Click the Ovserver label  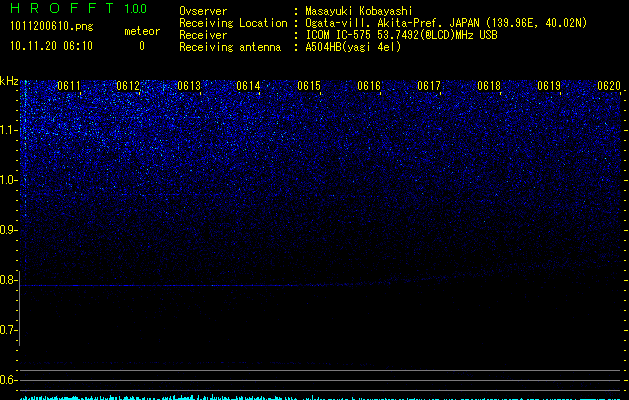coord(203,11)
